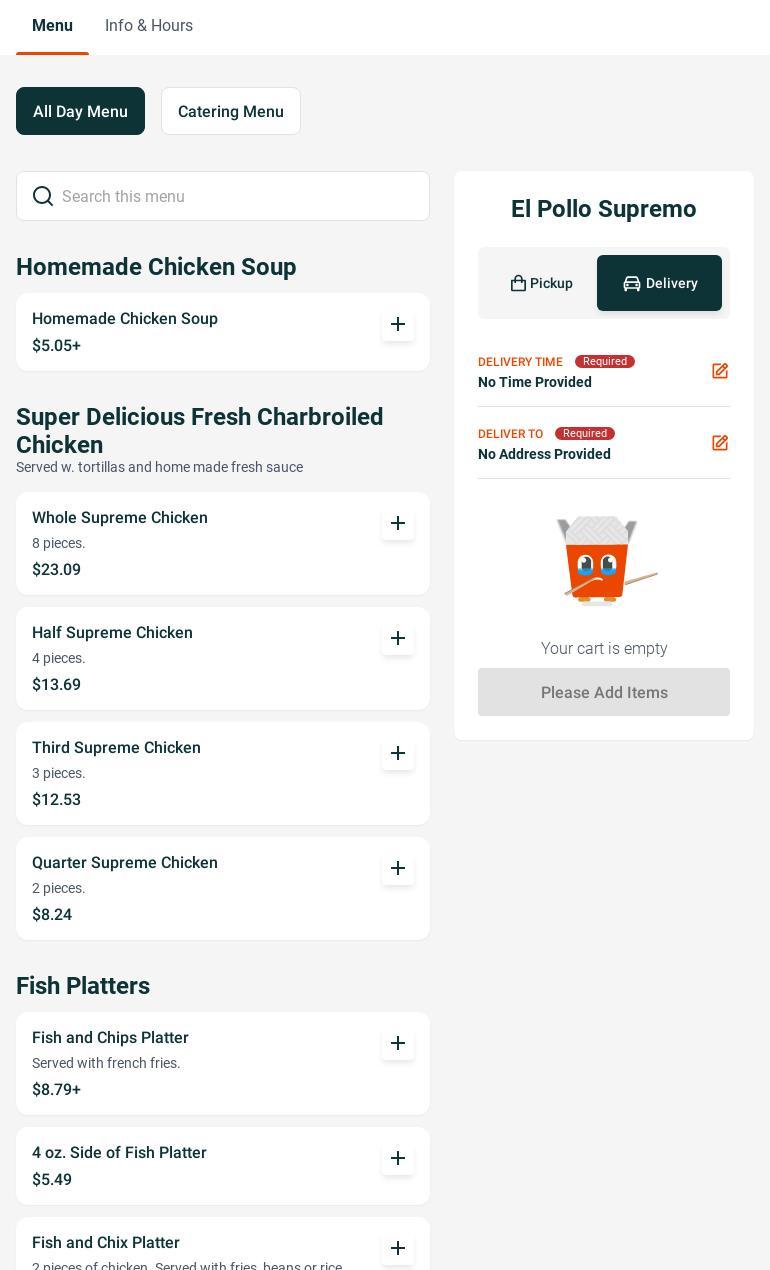This screenshot has height=1270, width=770.
Task: Add 4 oz. Side of Fish Platter
Action: 398,1158
